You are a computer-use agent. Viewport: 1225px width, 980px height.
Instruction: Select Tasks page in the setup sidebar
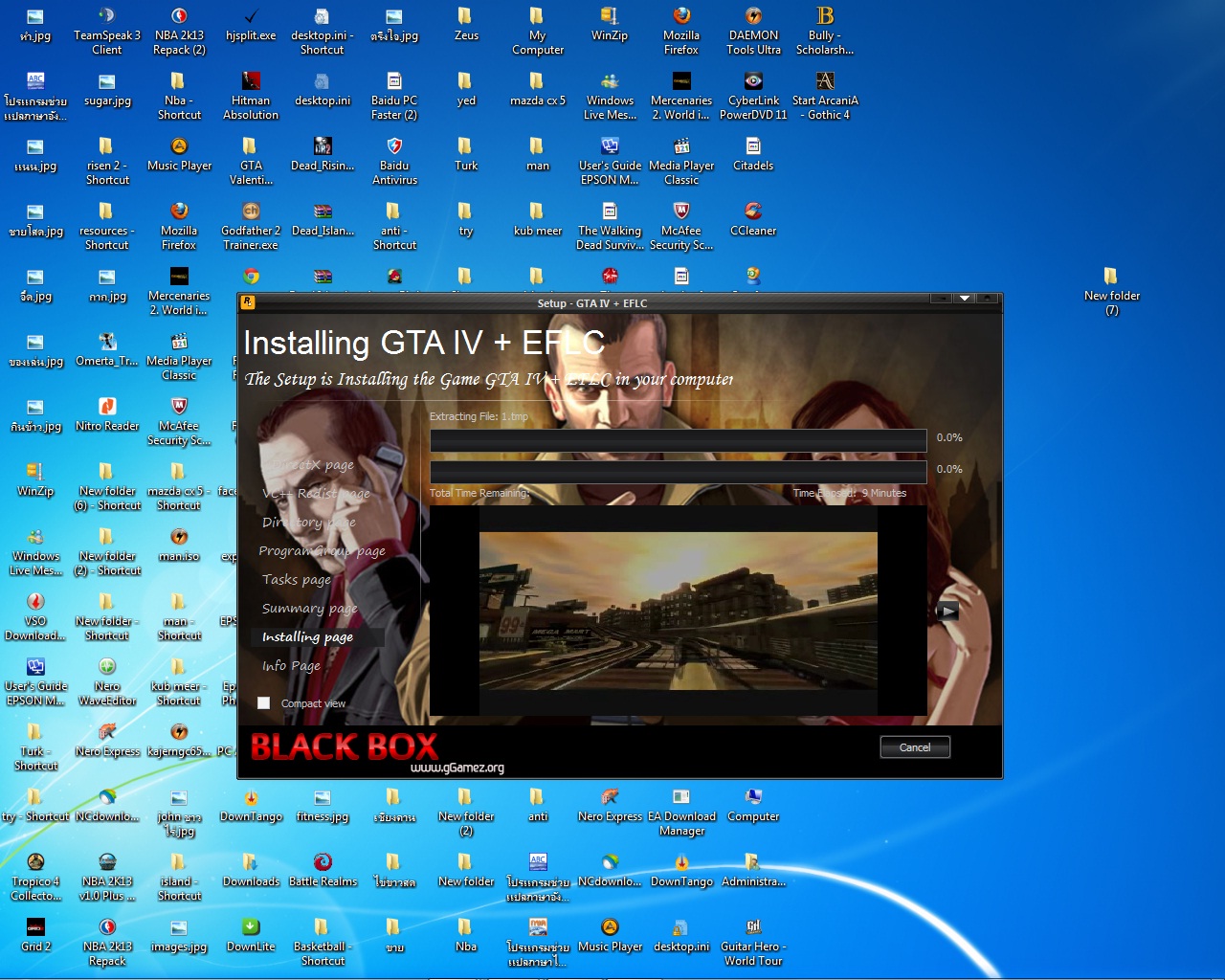click(x=297, y=580)
